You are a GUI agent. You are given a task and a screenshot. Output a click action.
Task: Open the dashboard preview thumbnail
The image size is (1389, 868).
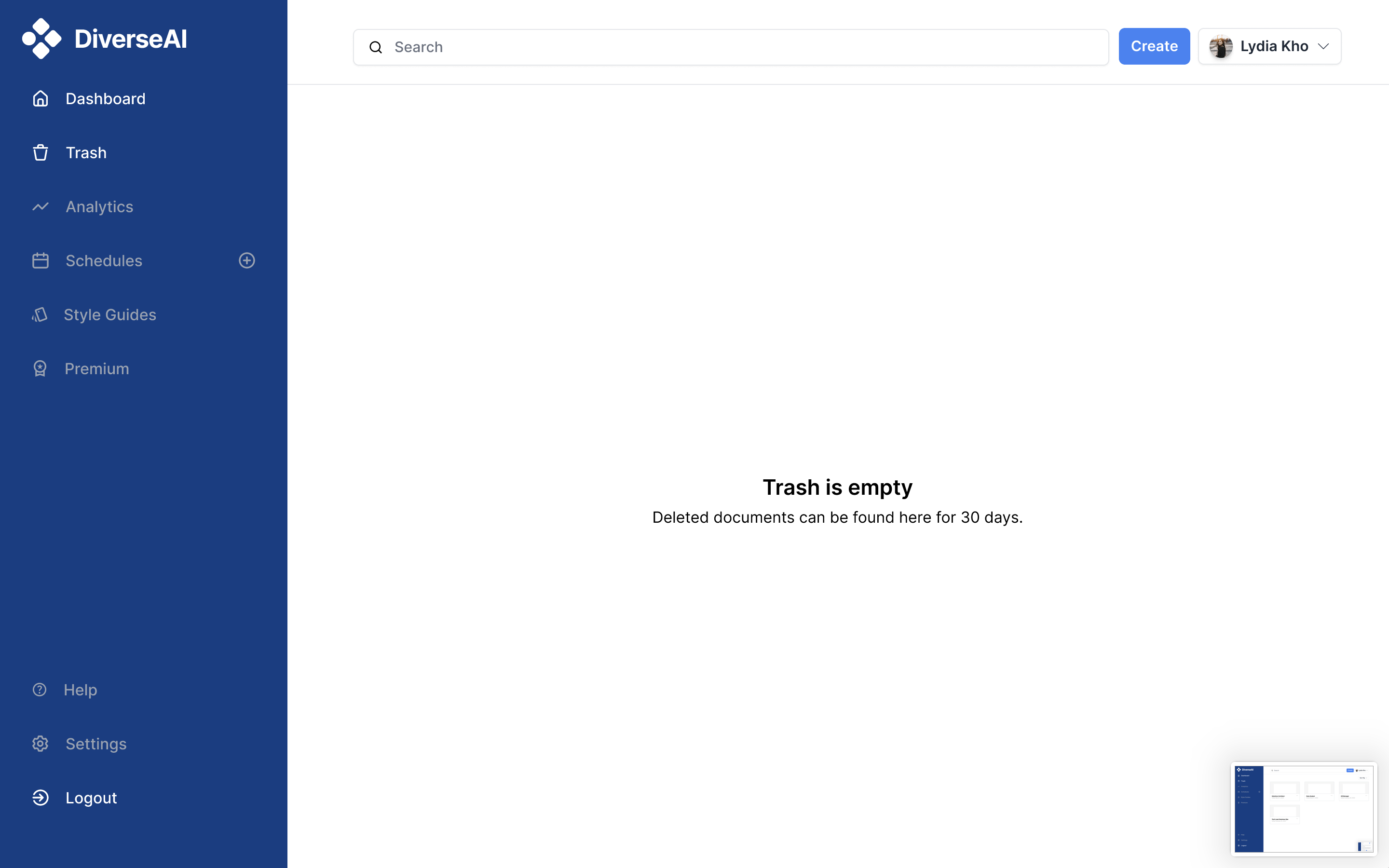coord(1304,808)
